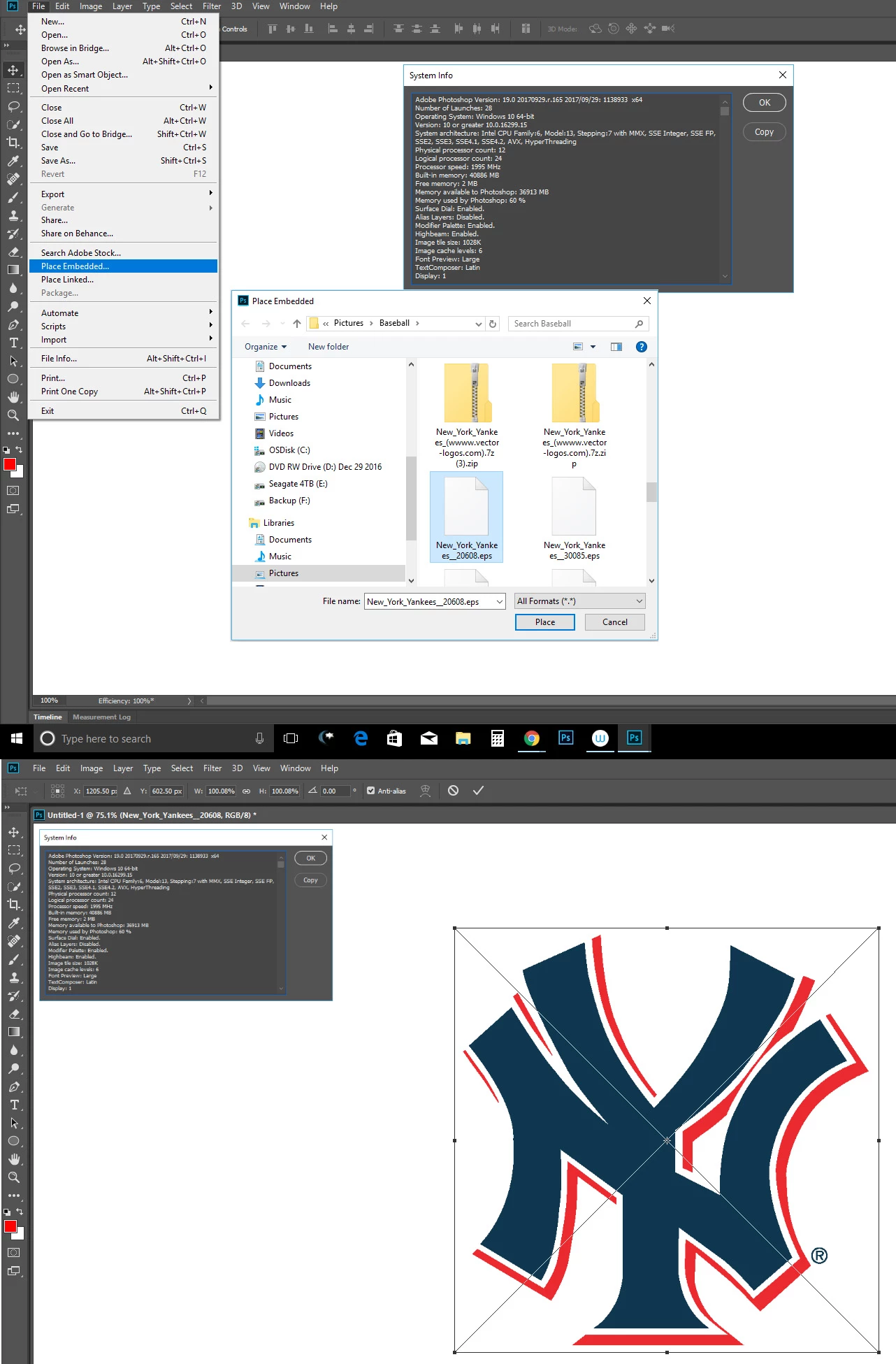Click the Search Baseball field
This screenshot has height=1364, width=896.
point(579,324)
